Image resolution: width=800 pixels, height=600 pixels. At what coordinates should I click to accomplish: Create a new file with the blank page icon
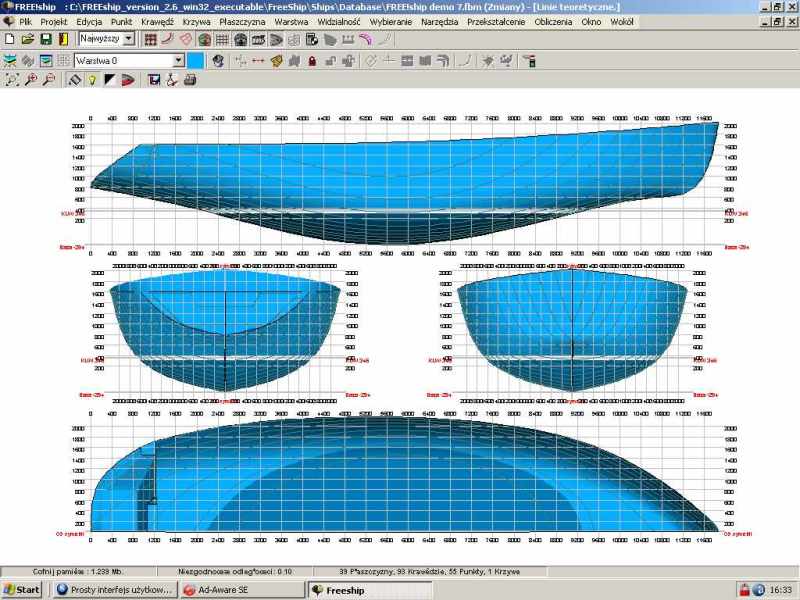coord(9,39)
